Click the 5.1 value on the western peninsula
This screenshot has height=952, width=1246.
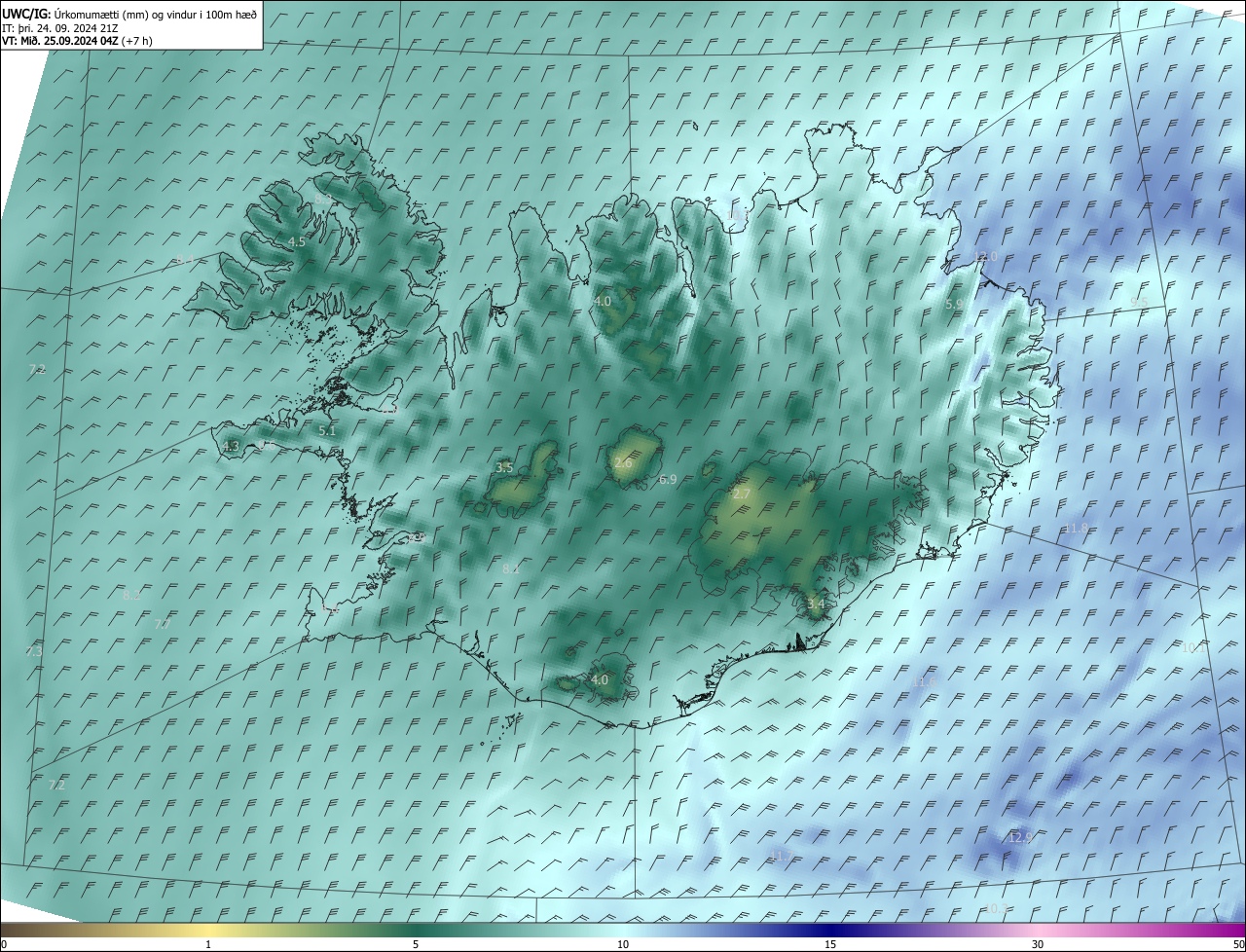pyautogui.click(x=327, y=430)
